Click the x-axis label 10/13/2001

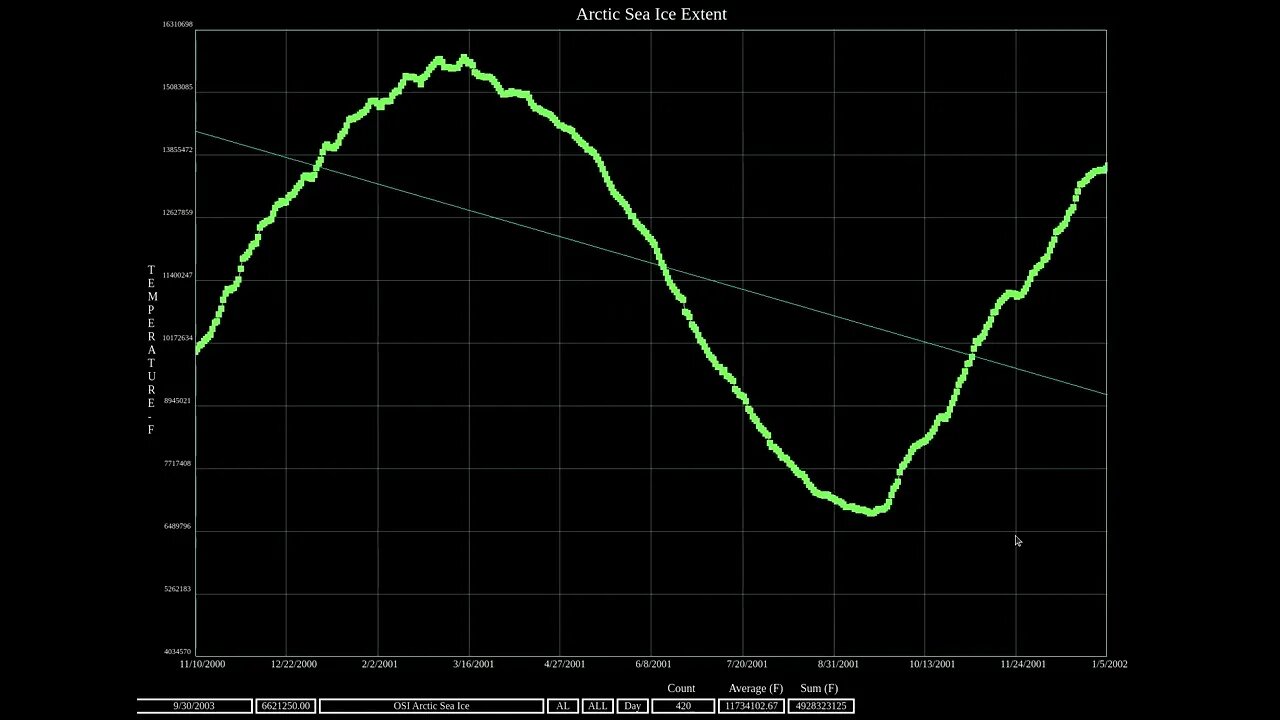(932, 664)
